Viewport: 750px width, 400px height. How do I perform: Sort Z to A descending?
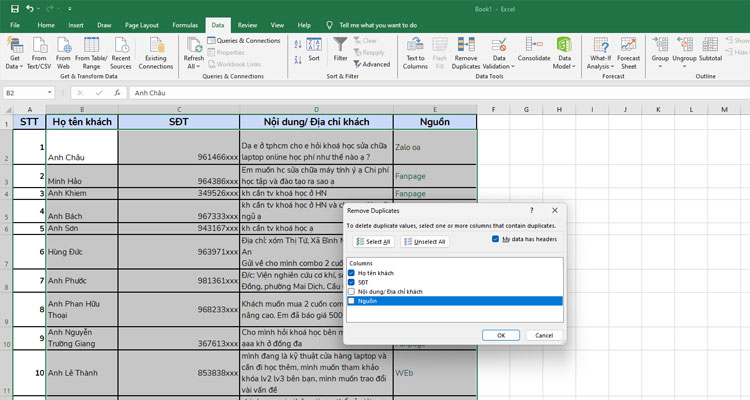click(298, 60)
